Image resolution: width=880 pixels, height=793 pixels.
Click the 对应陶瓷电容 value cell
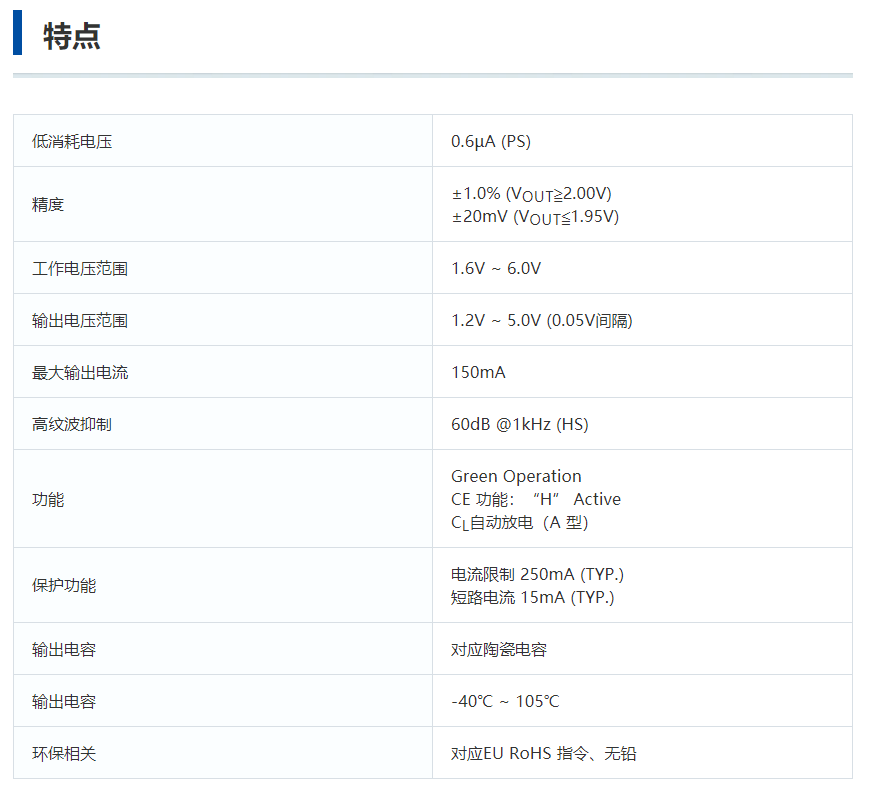498,648
